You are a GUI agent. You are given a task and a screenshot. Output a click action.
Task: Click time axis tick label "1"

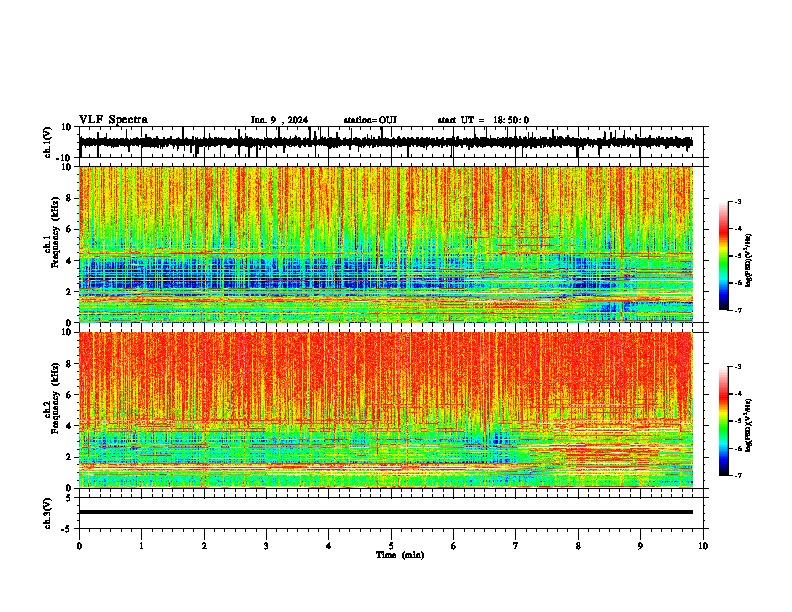pyautogui.click(x=141, y=546)
